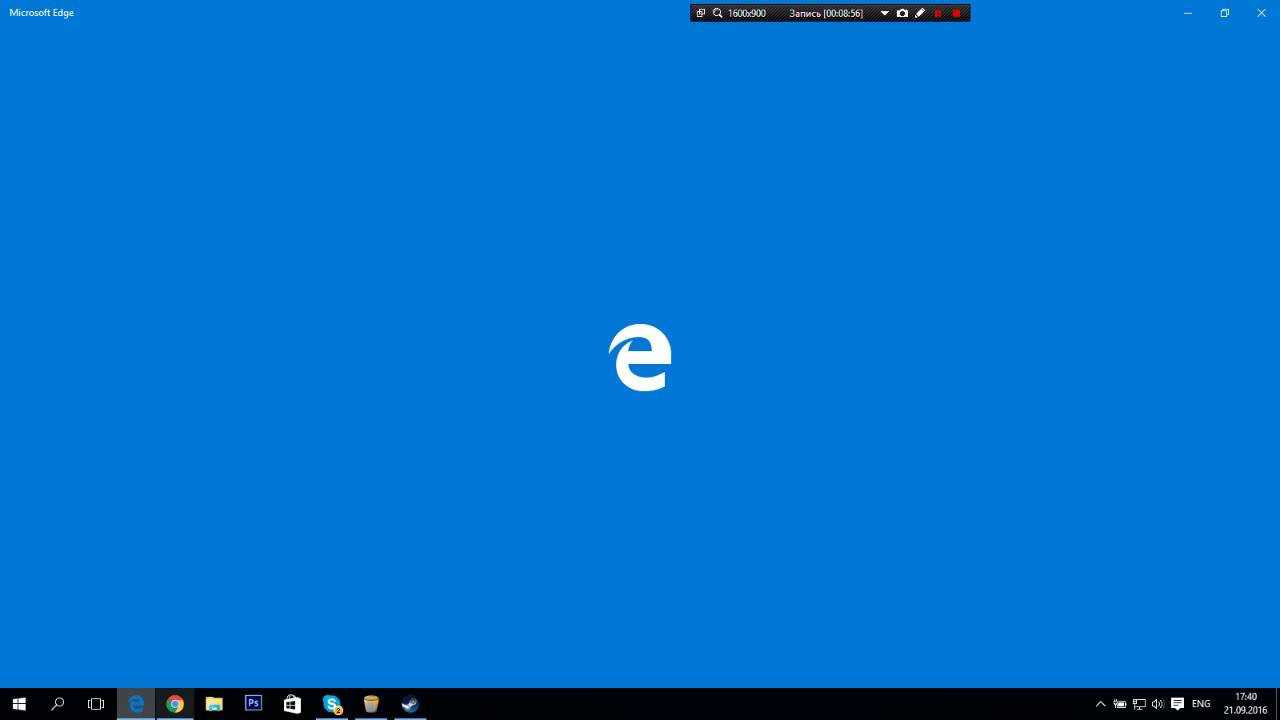Click the Microsoft Edge title text
The image size is (1280, 720).
pyautogui.click(x=42, y=13)
